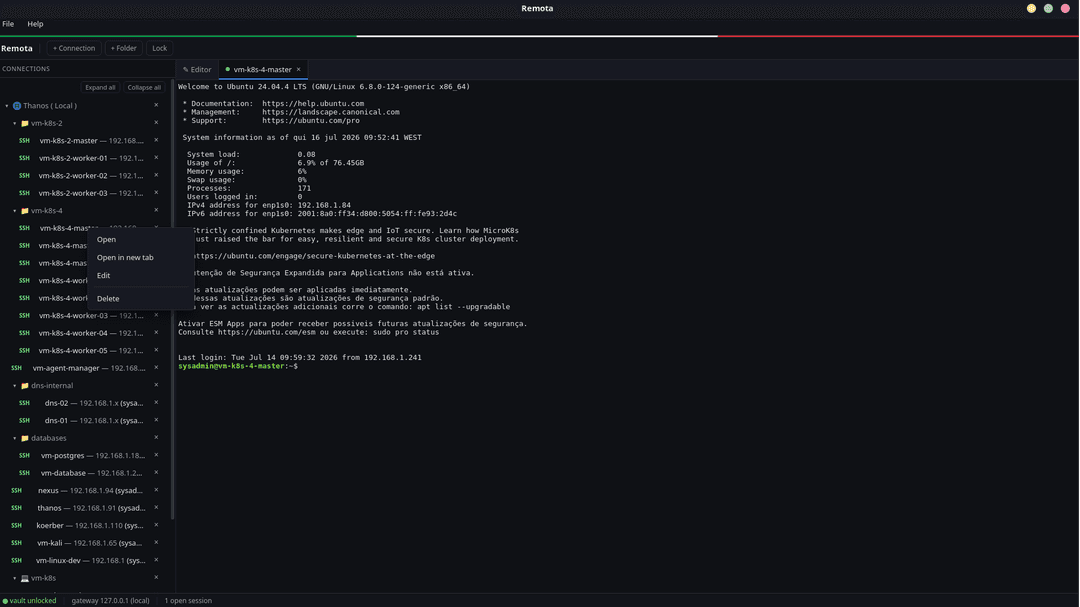
Task: Collapse the vm-k8s group arrow
Action: tap(14, 578)
